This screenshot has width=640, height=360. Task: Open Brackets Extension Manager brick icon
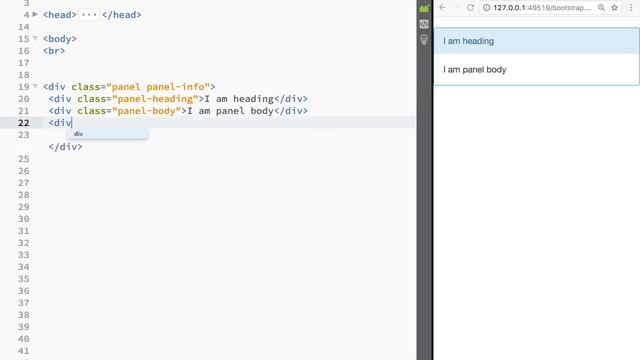(424, 8)
